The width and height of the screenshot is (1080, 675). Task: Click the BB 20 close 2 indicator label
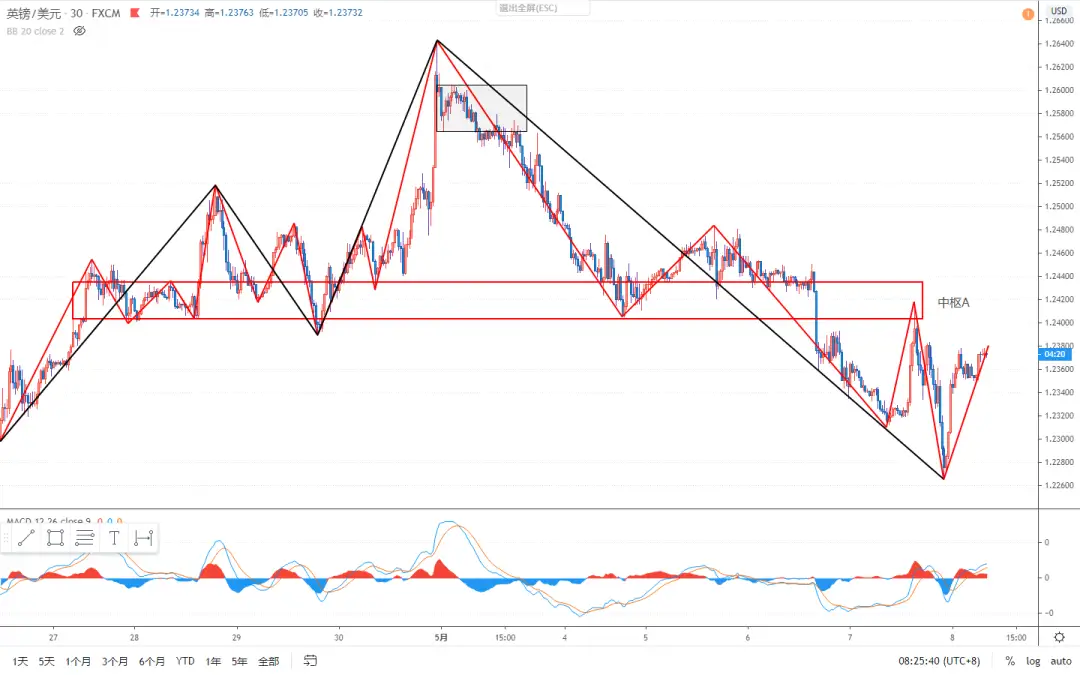coord(35,31)
